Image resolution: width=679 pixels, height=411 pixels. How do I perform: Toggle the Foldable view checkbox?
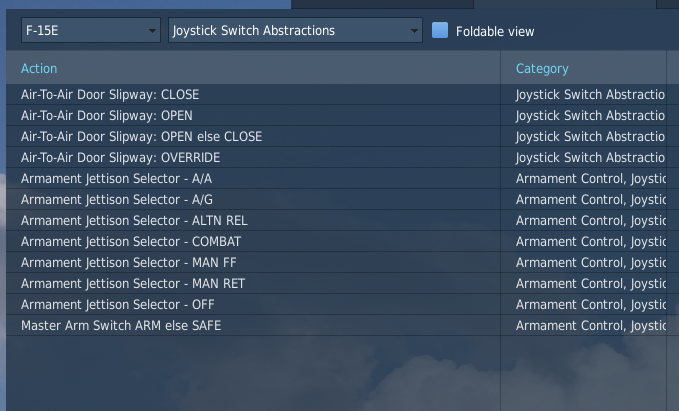pyautogui.click(x=440, y=30)
